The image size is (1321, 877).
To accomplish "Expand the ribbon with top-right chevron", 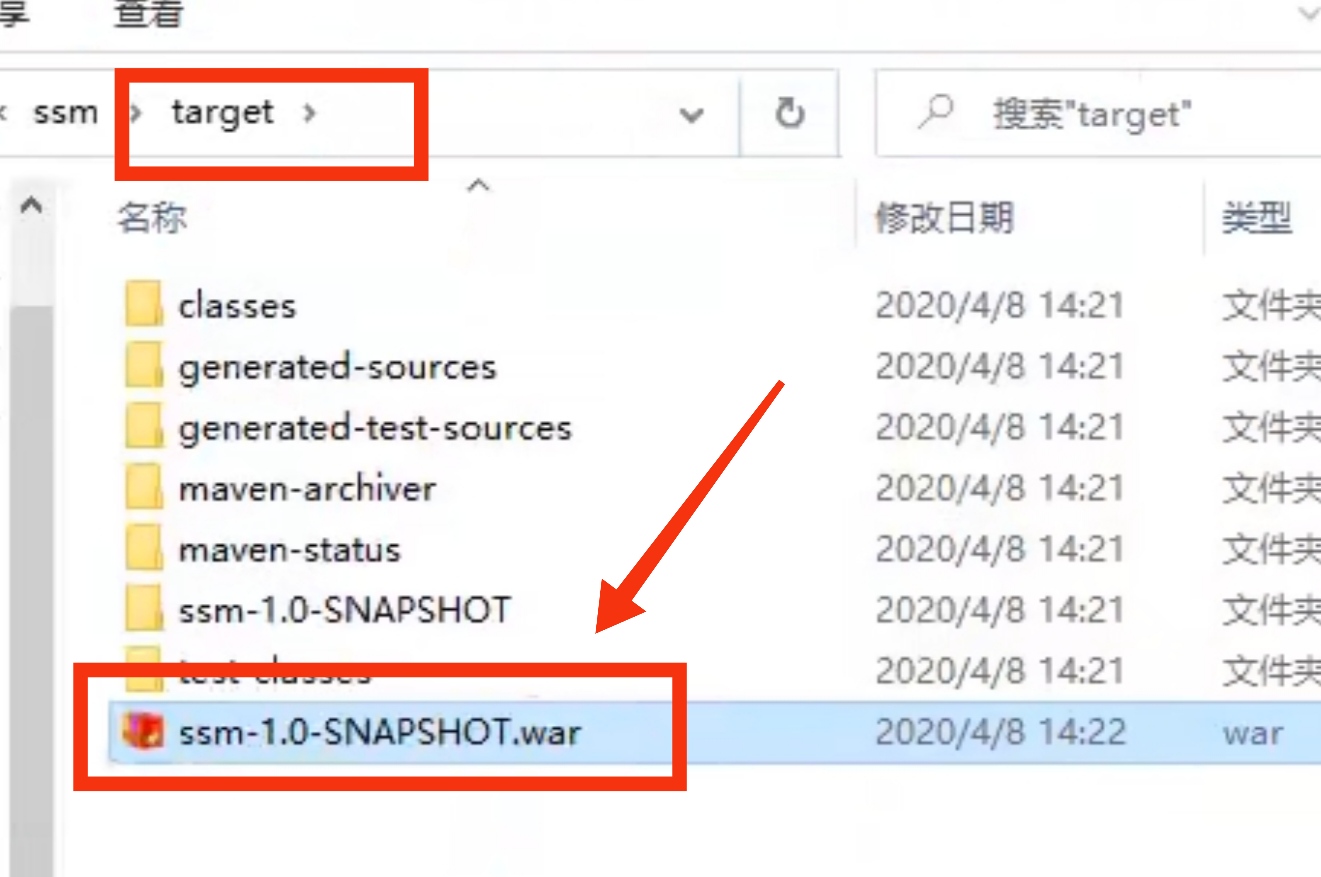I will (1308, 14).
